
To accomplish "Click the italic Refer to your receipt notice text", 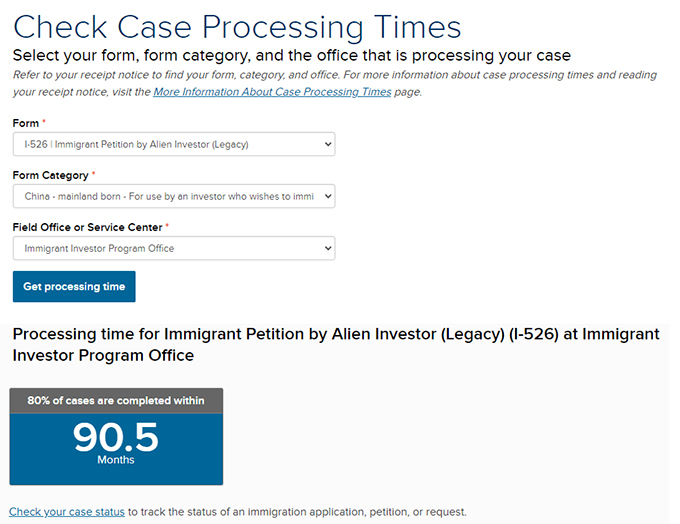I will [x=335, y=83].
